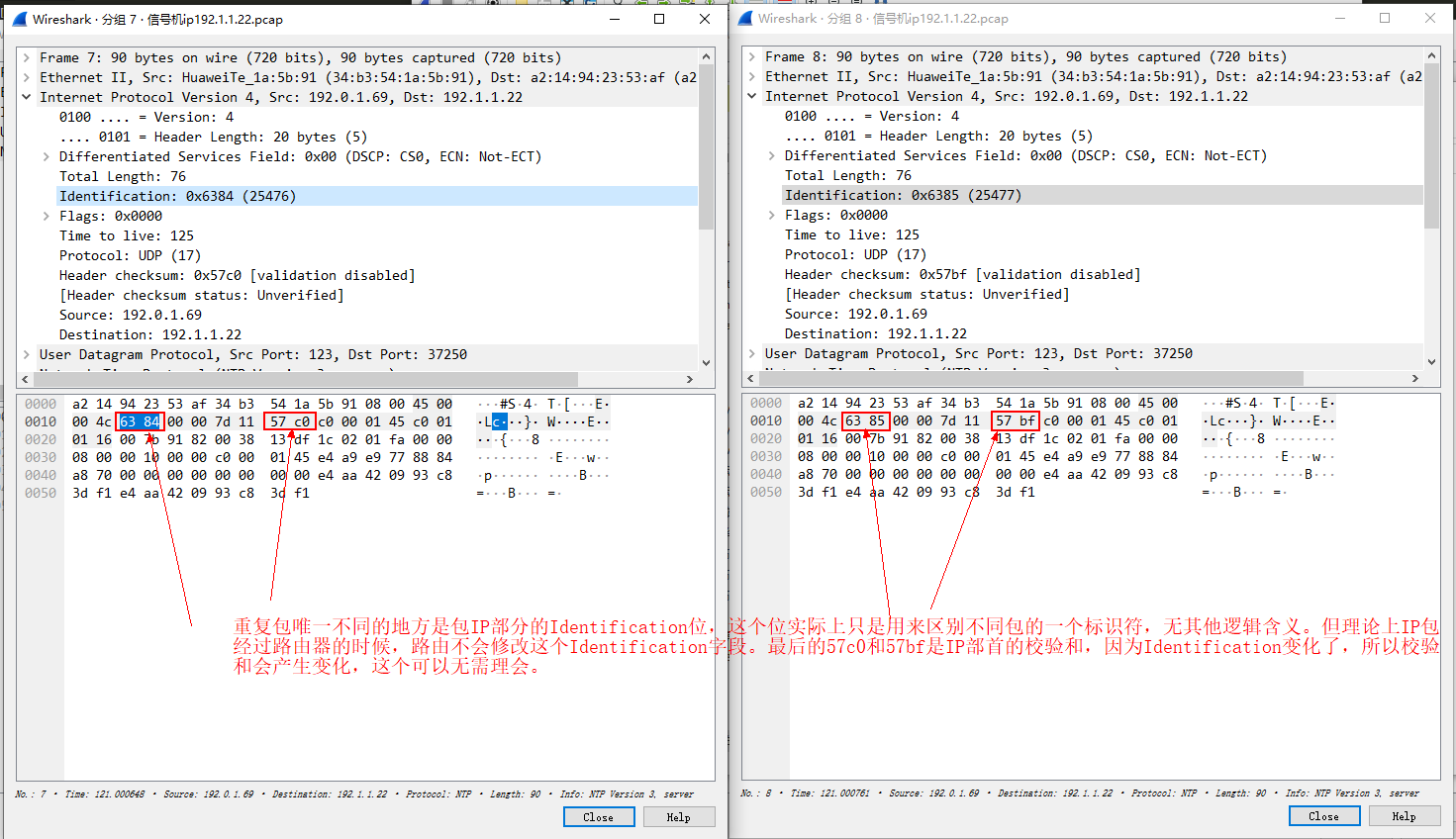Expand Ethernet II row in Frame 8 window
1456x839 pixels.
click(752, 76)
